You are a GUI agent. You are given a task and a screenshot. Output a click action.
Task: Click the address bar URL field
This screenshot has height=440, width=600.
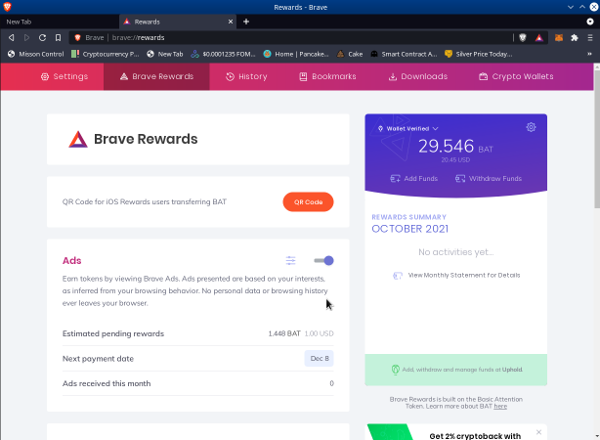(x=291, y=37)
